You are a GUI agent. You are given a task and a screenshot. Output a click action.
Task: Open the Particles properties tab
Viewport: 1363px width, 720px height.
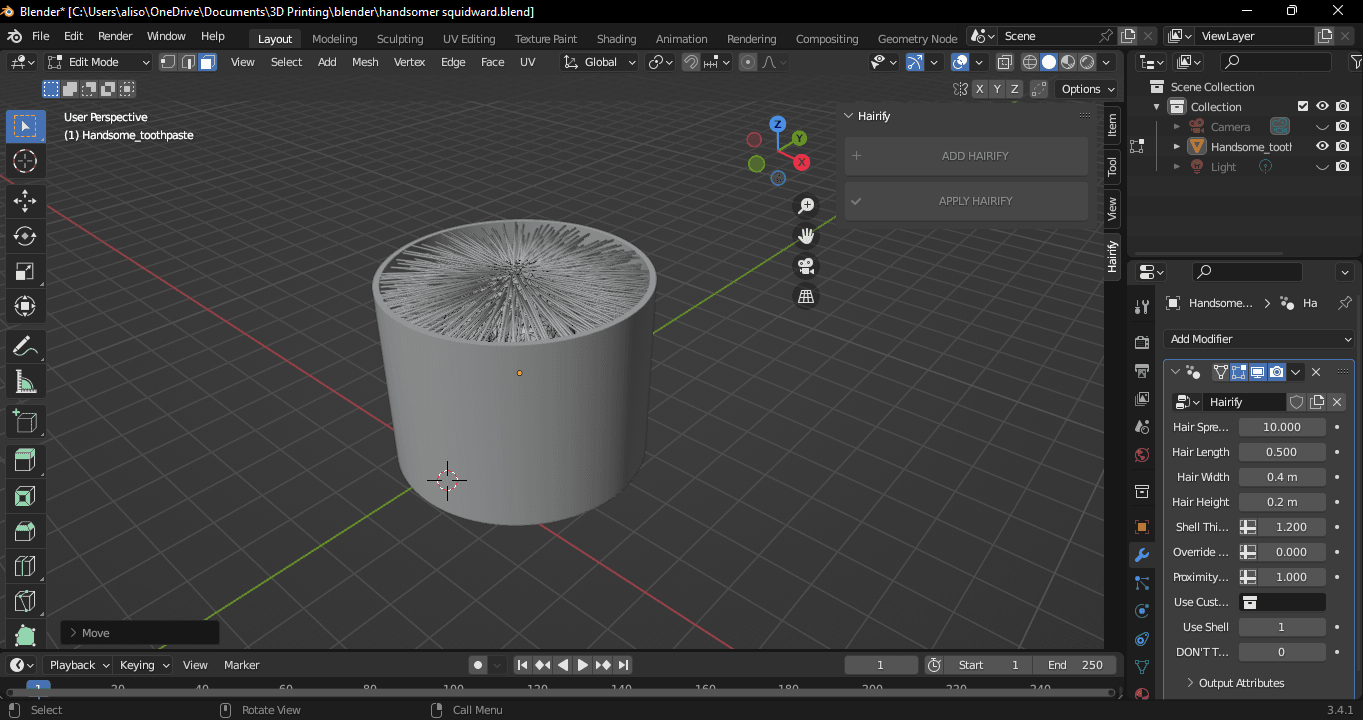coord(1142,582)
